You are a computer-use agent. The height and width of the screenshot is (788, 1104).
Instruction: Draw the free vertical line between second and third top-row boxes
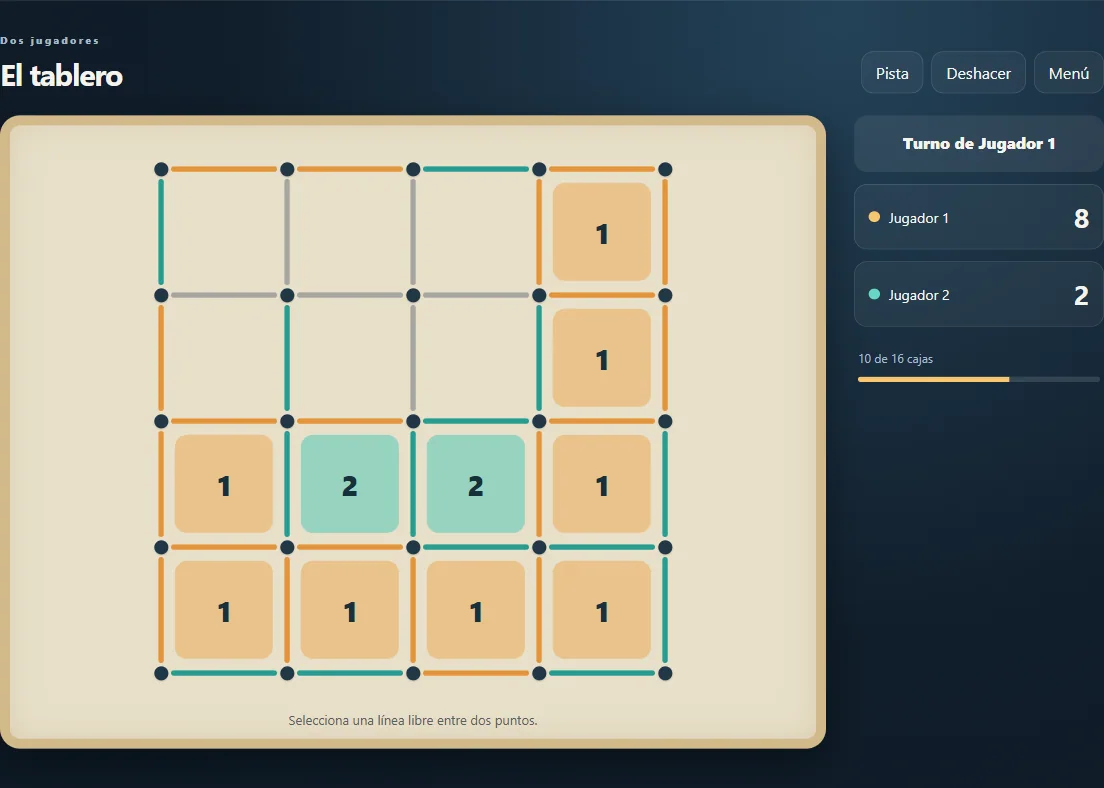point(413,232)
